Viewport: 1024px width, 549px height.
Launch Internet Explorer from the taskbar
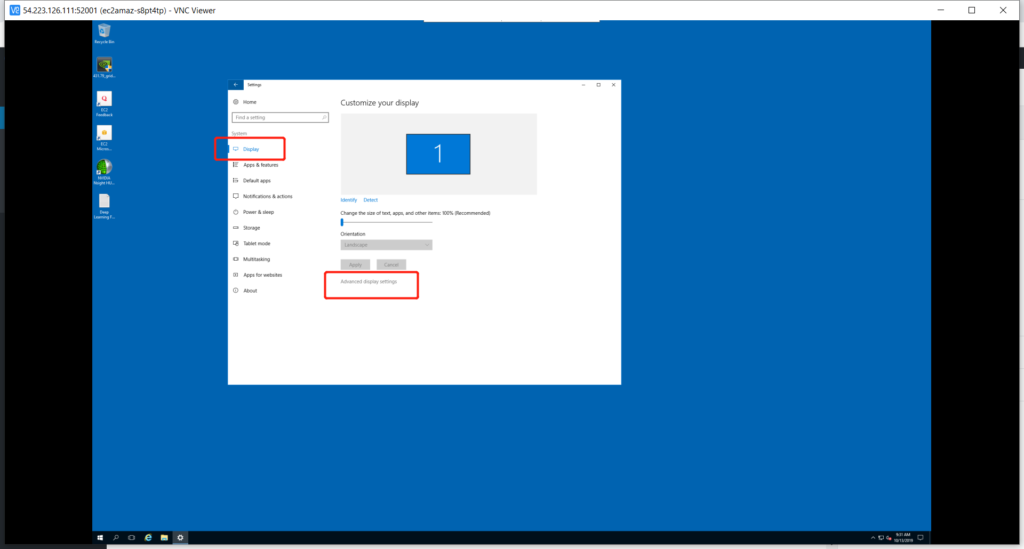(x=148, y=538)
